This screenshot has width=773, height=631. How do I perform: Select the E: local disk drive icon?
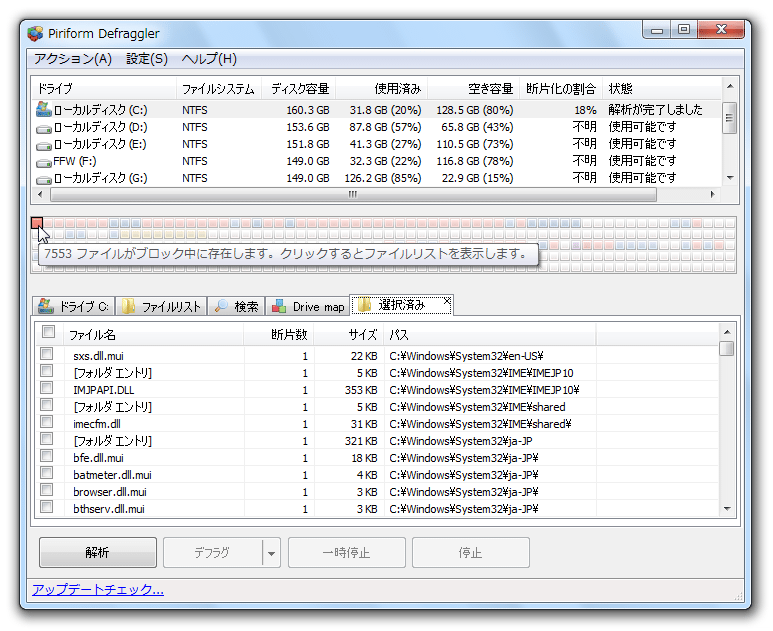coord(44,145)
